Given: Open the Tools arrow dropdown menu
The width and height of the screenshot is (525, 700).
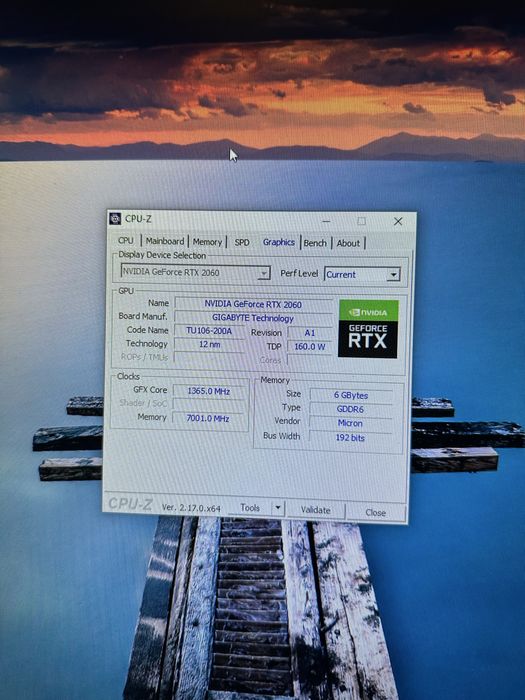Looking at the screenshot, I should click(x=278, y=508).
